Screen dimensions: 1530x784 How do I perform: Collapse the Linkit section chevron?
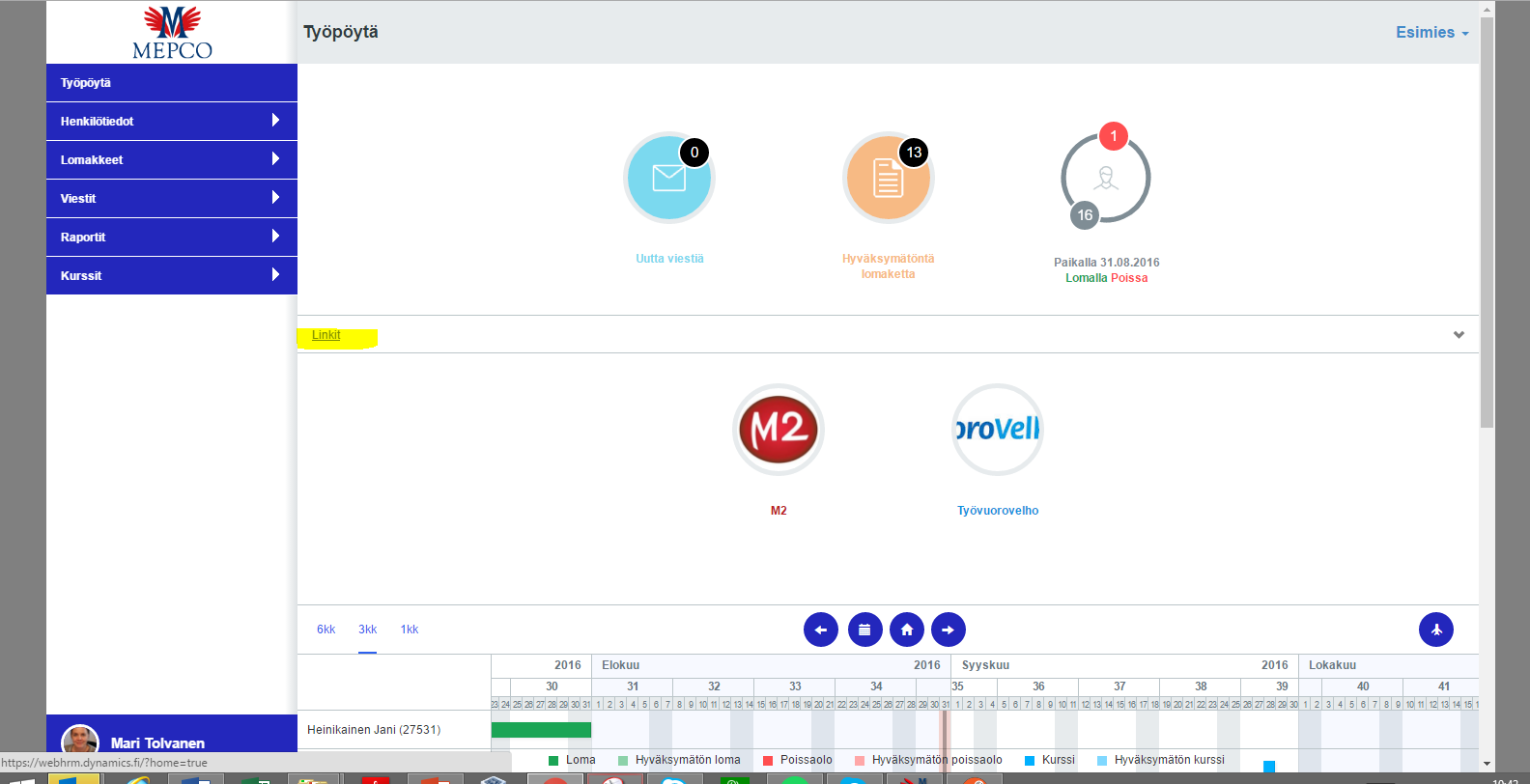pyautogui.click(x=1459, y=335)
